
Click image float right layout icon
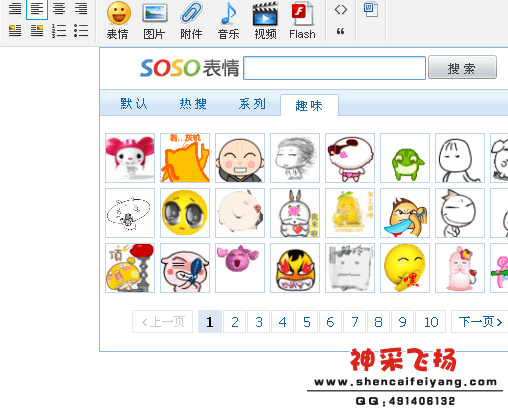point(37,31)
